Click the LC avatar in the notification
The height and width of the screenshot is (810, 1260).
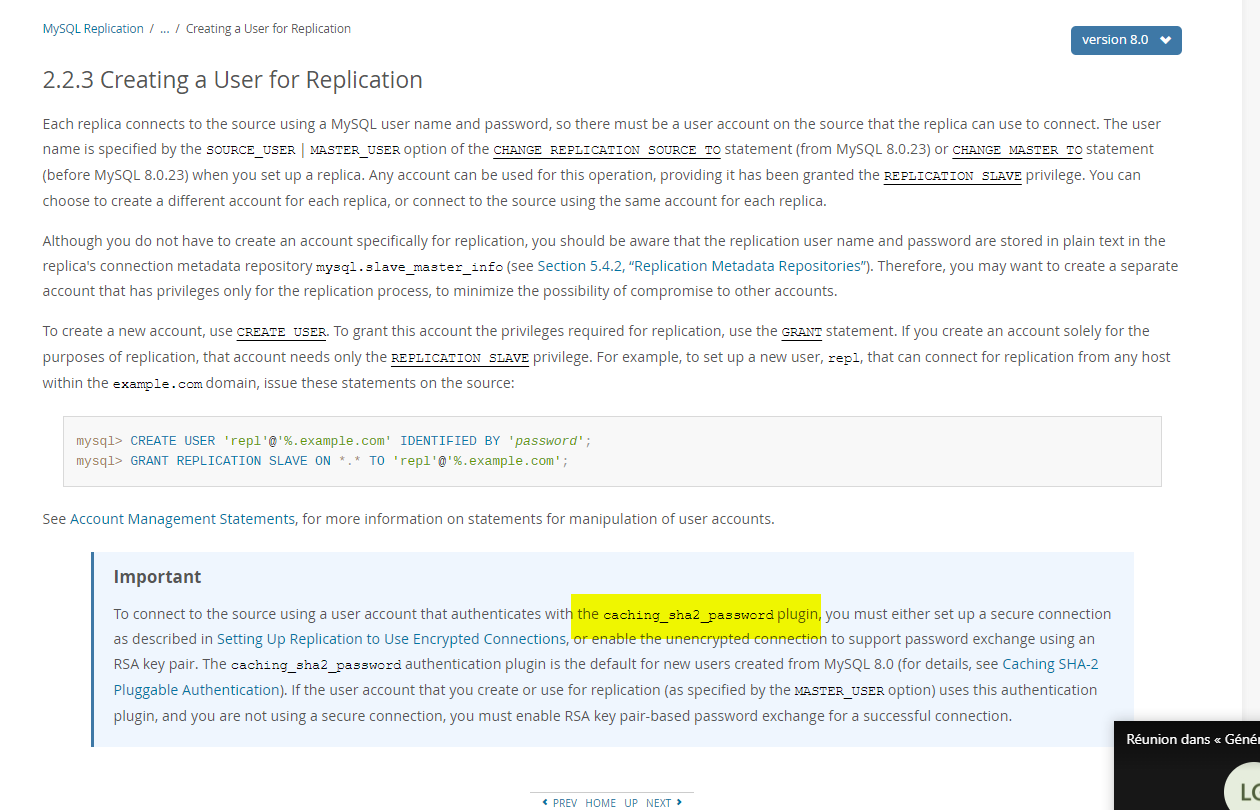1243,791
